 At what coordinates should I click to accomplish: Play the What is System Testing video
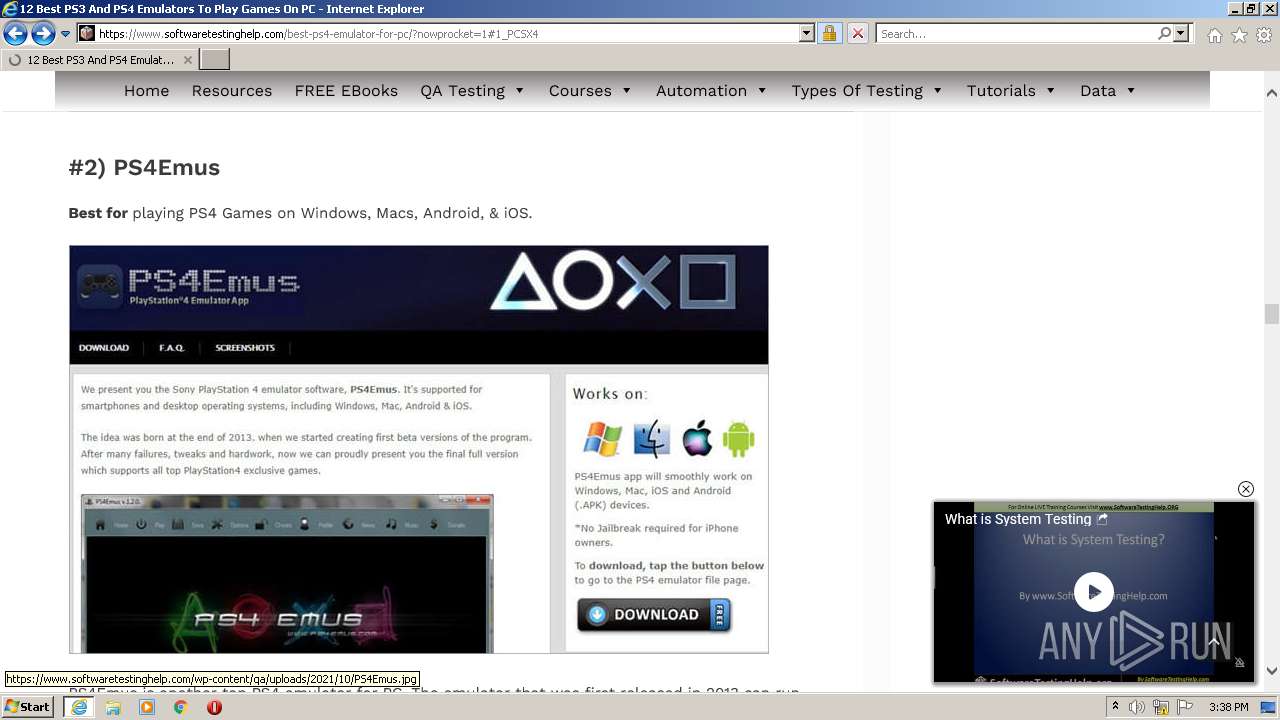point(1094,591)
